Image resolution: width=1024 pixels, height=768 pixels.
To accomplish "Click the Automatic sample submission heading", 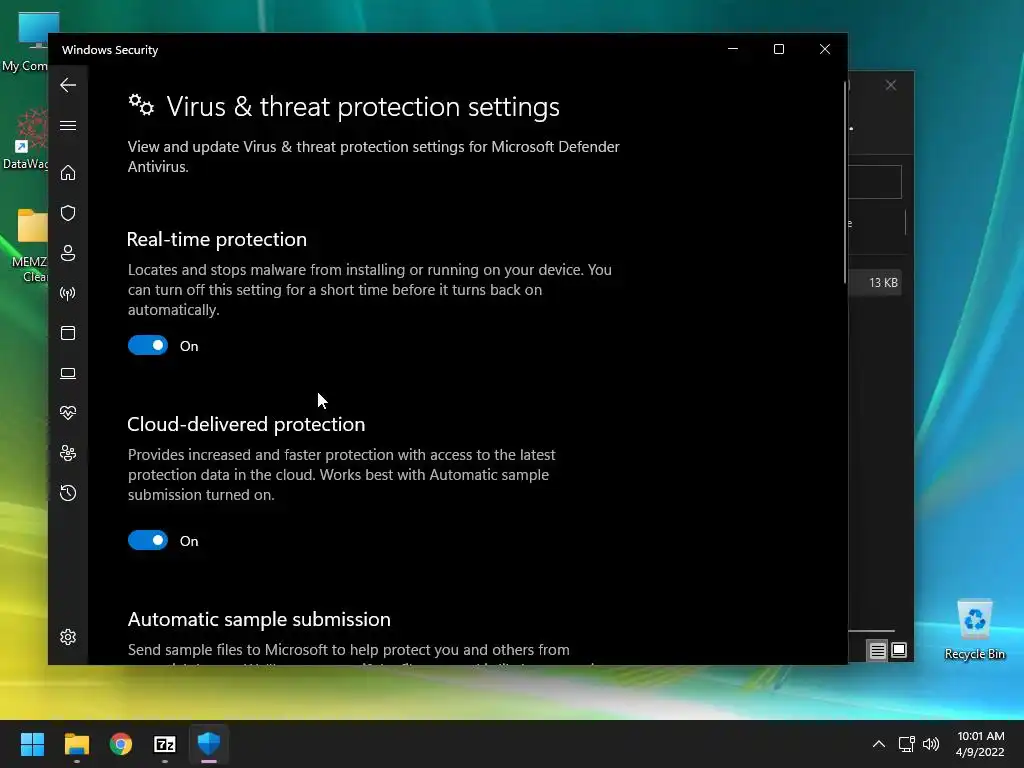I will click(259, 619).
